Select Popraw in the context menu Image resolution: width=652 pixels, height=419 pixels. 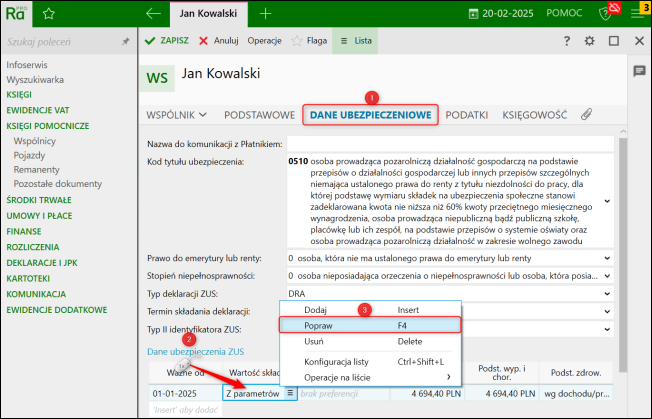[370, 325]
